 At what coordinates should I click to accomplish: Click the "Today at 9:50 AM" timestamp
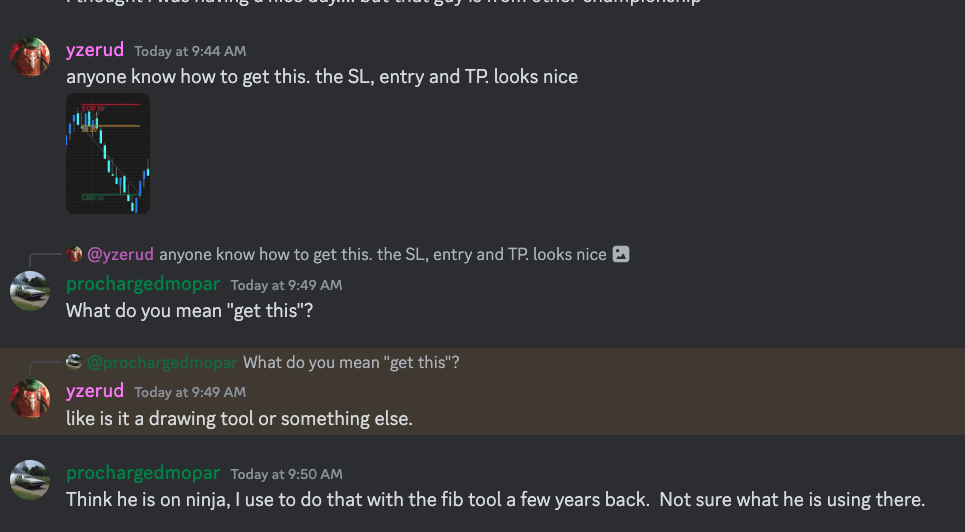point(286,474)
